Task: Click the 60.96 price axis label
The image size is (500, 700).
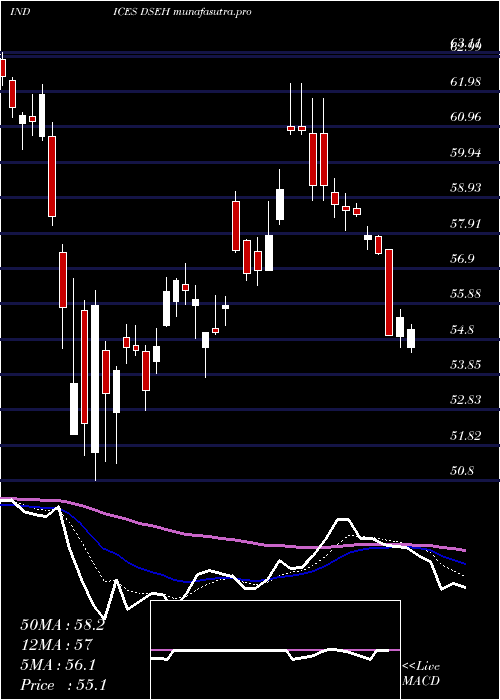Action: tap(466, 117)
